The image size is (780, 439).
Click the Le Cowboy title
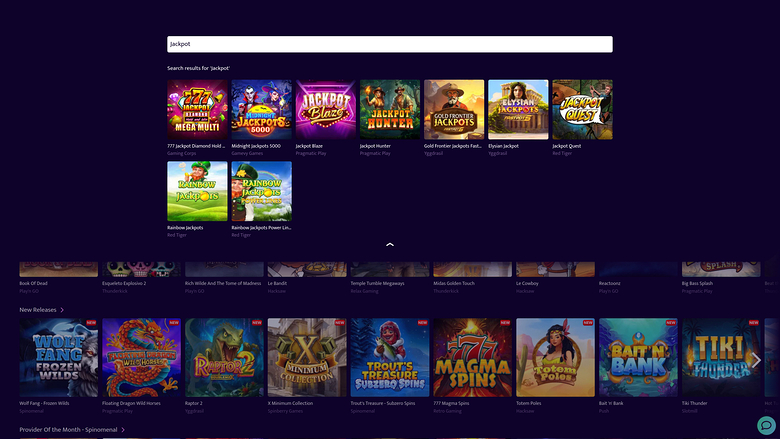click(527, 283)
